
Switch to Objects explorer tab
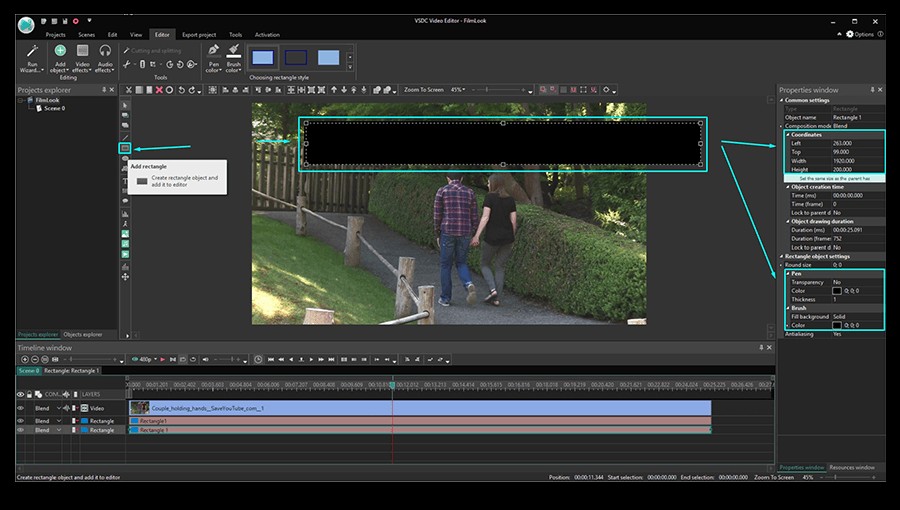pos(83,334)
